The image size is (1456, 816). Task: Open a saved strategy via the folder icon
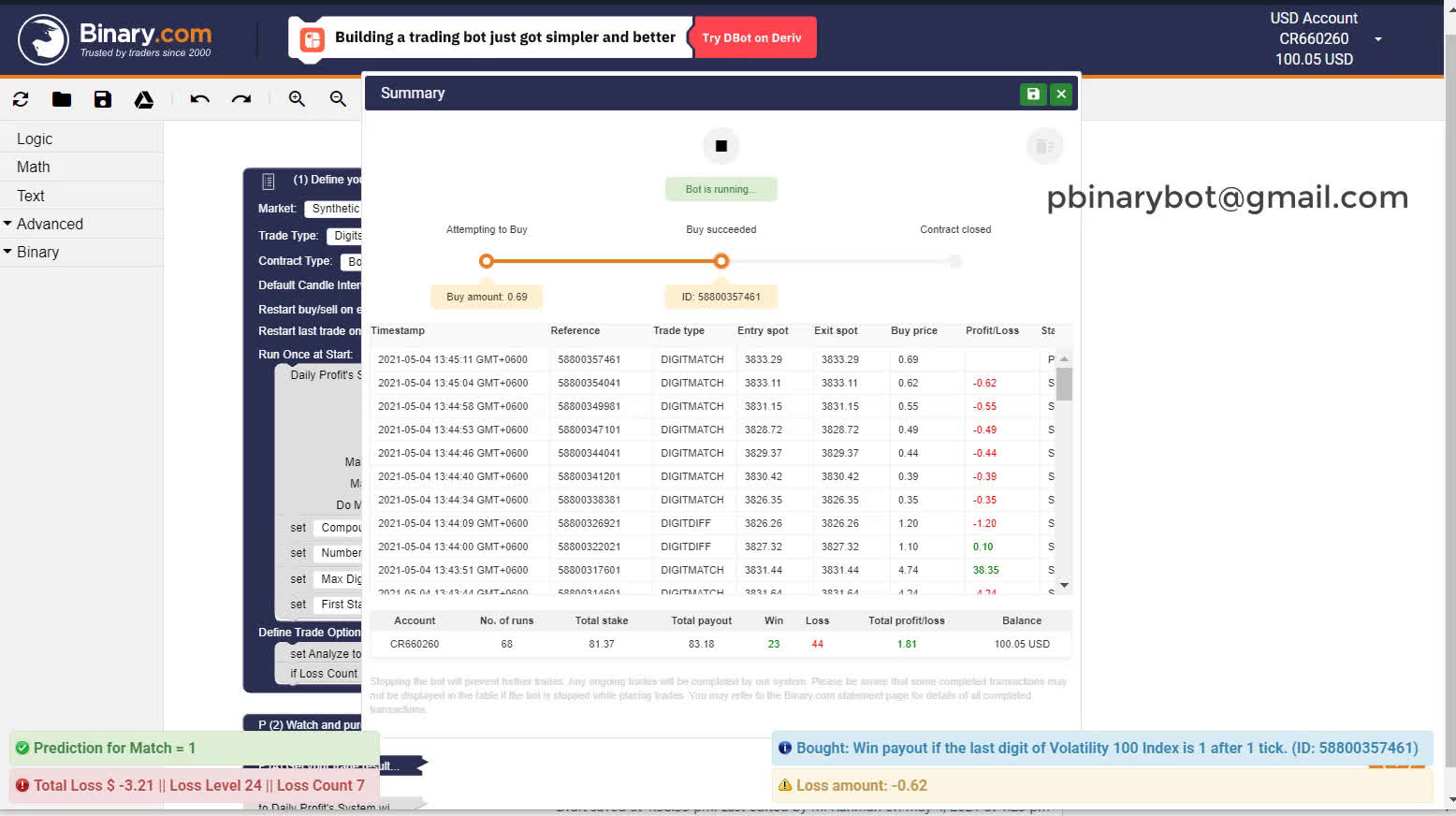click(x=61, y=99)
